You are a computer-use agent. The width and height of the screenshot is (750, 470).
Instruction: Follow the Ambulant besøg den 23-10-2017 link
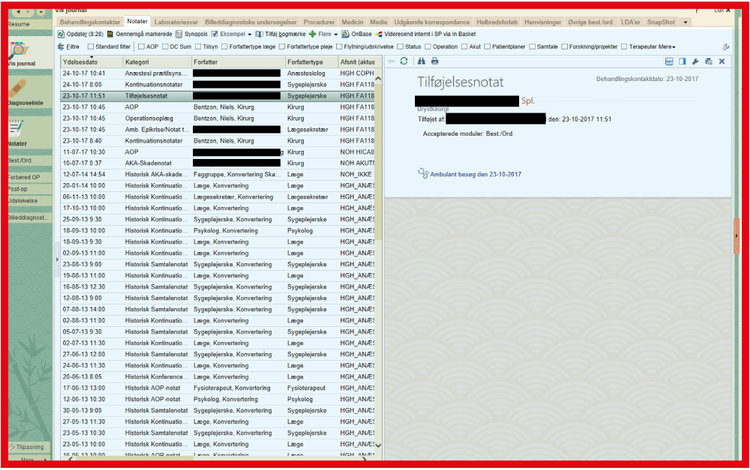tap(476, 174)
